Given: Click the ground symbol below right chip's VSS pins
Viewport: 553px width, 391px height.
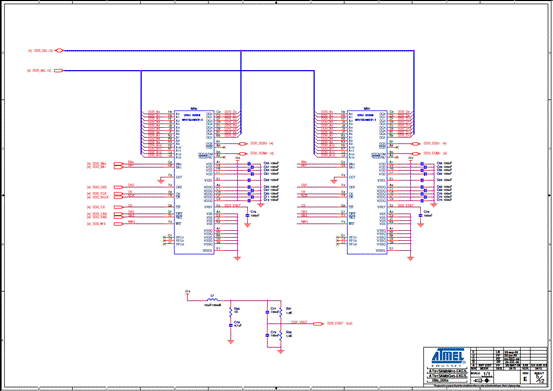Looking at the screenshot, I should click(411, 258).
